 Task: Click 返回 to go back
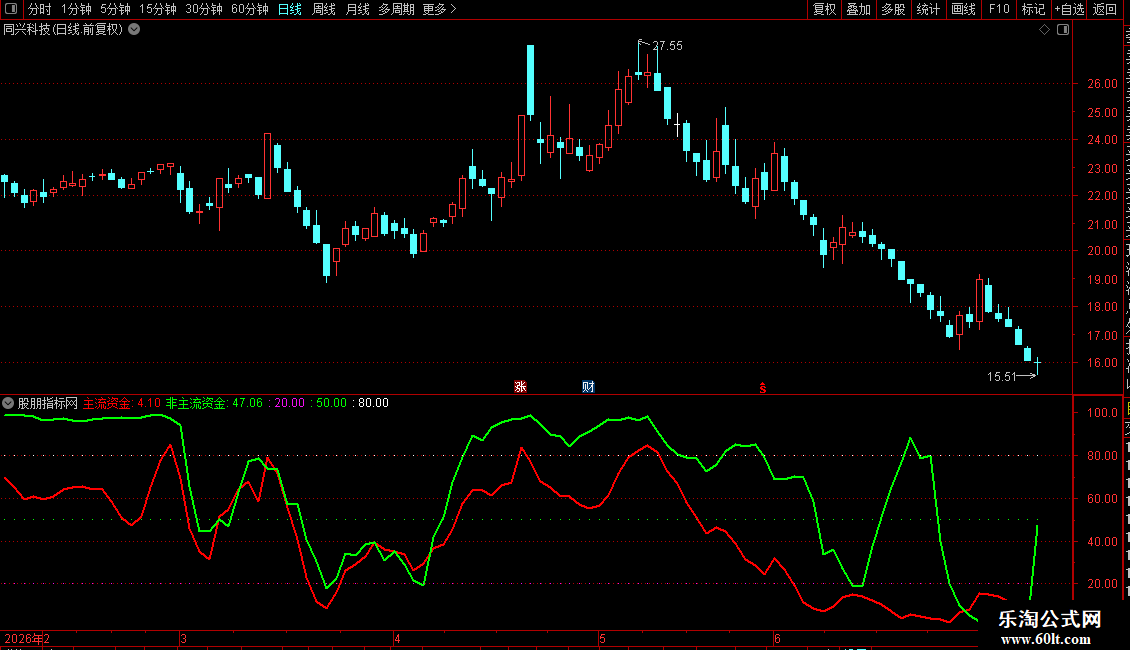1105,9
